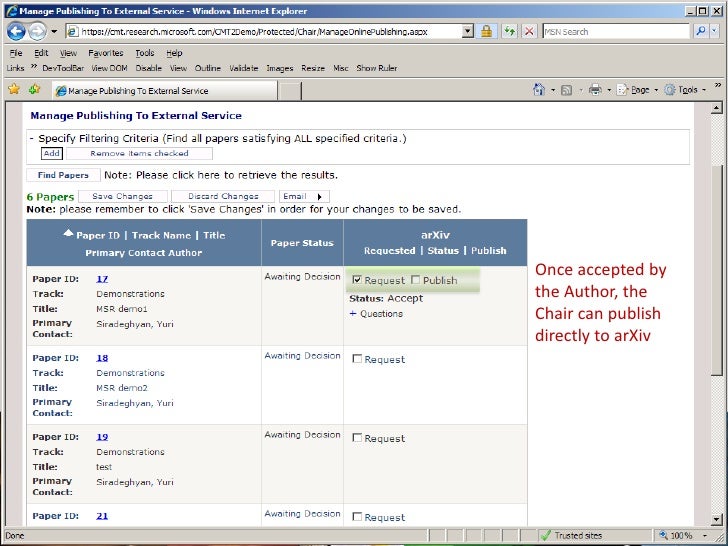Screen dimensions: 728x546
Task: Click the Discard Changes button
Action: tap(223, 196)
